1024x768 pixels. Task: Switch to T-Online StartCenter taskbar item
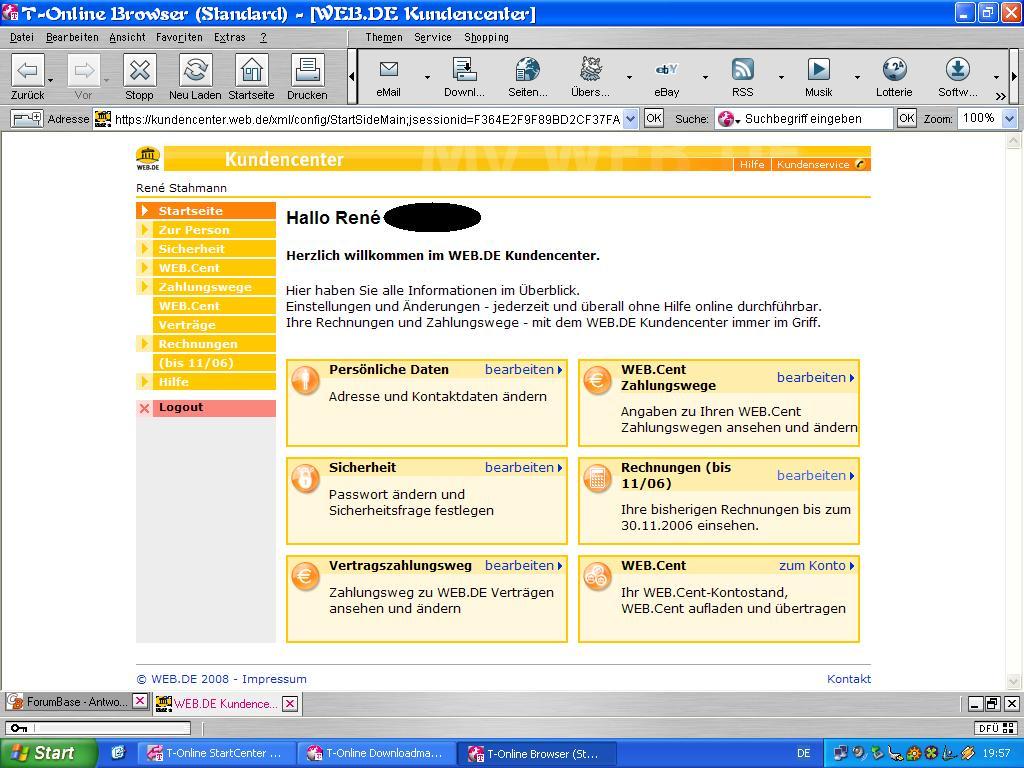point(217,753)
